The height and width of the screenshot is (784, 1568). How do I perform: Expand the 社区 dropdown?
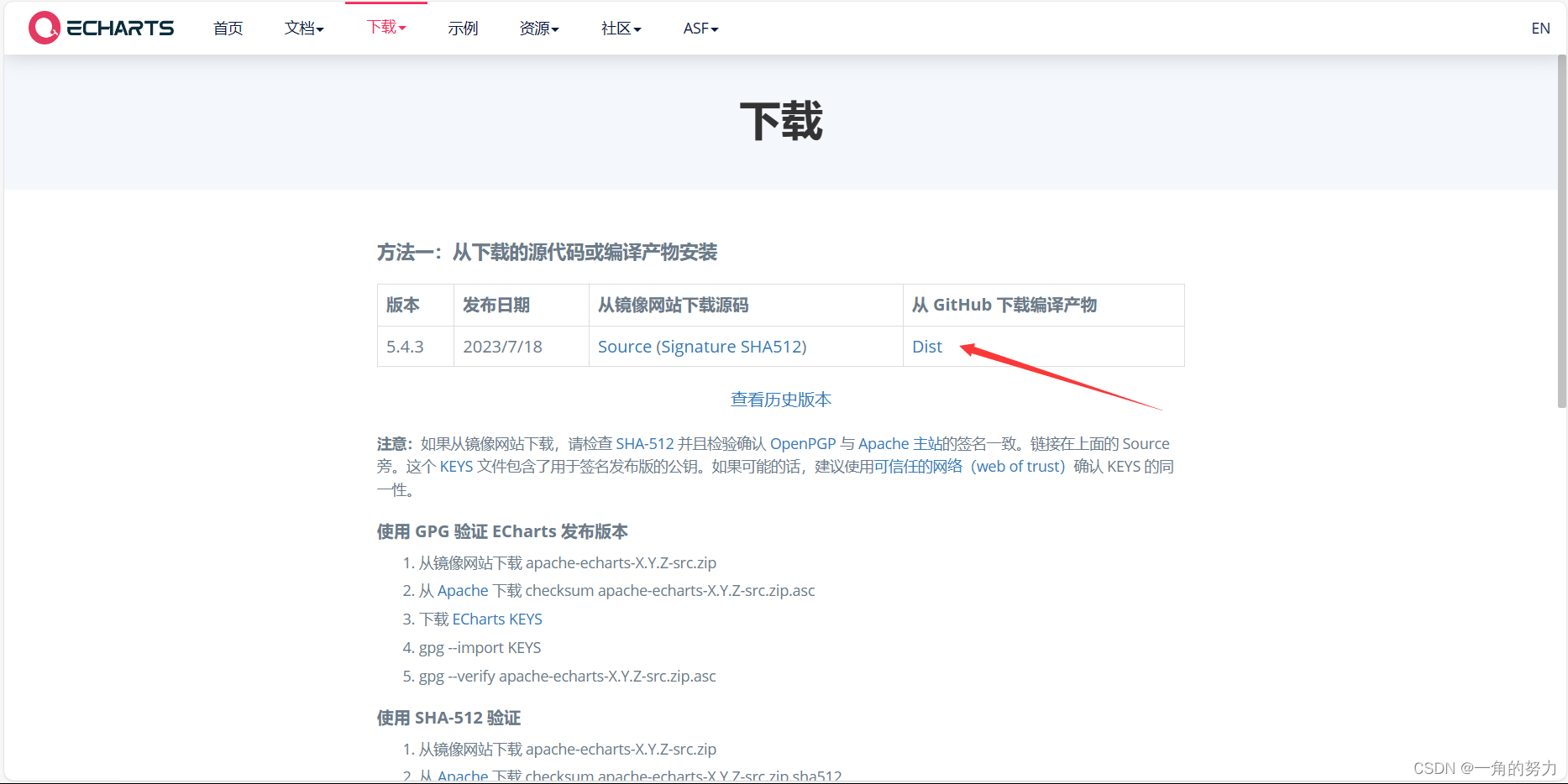tap(621, 28)
